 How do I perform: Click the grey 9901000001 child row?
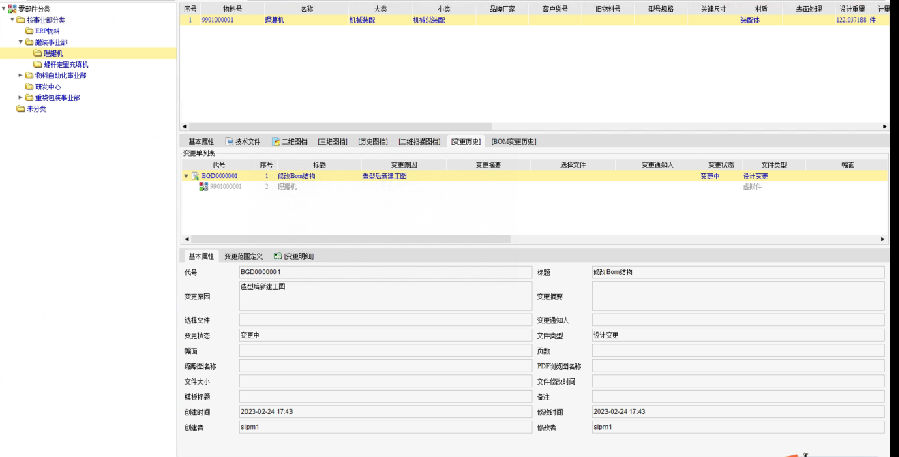[x=534, y=187]
